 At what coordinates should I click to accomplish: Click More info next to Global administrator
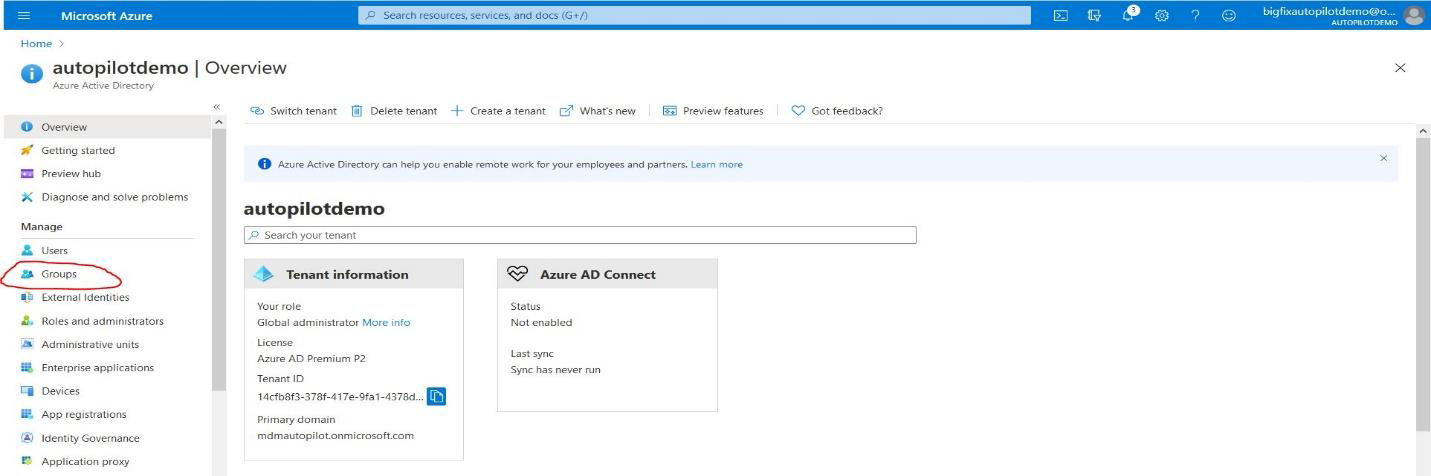[x=386, y=322]
